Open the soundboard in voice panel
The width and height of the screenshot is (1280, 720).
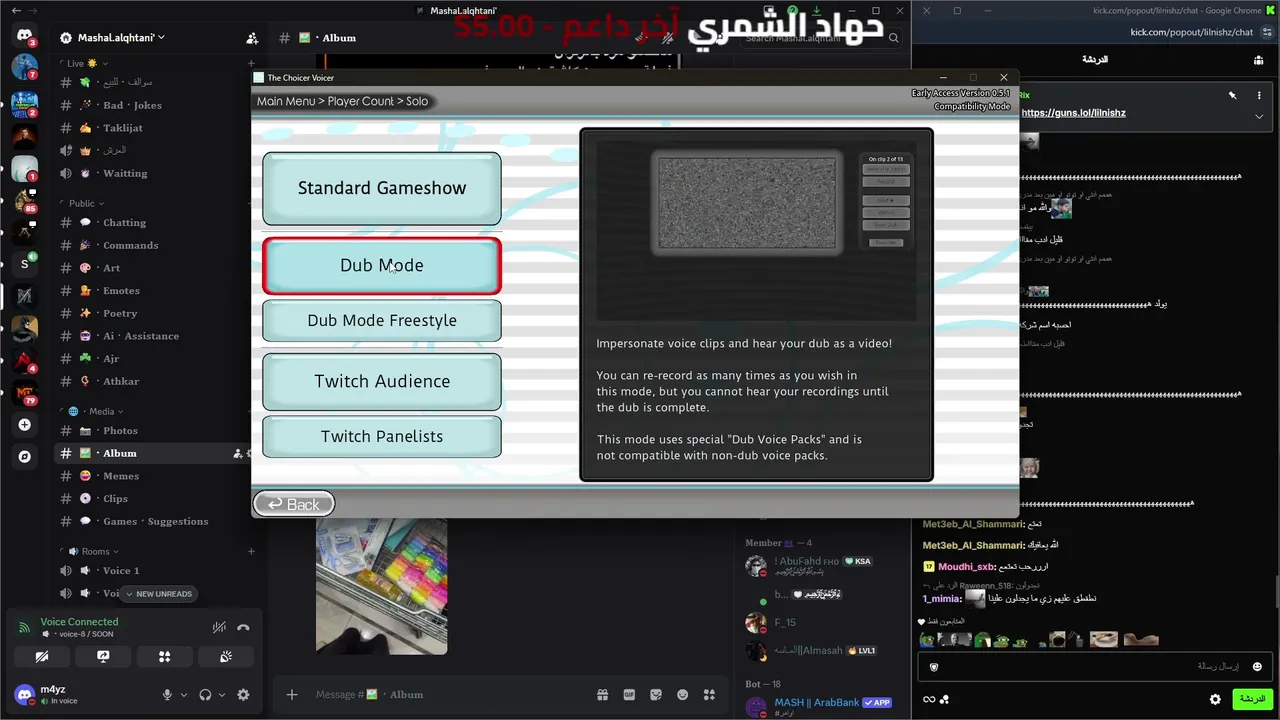226,657
